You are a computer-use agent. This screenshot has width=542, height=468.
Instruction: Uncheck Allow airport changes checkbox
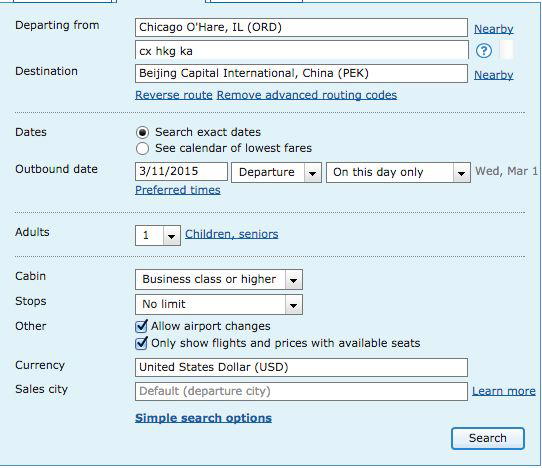141,326
